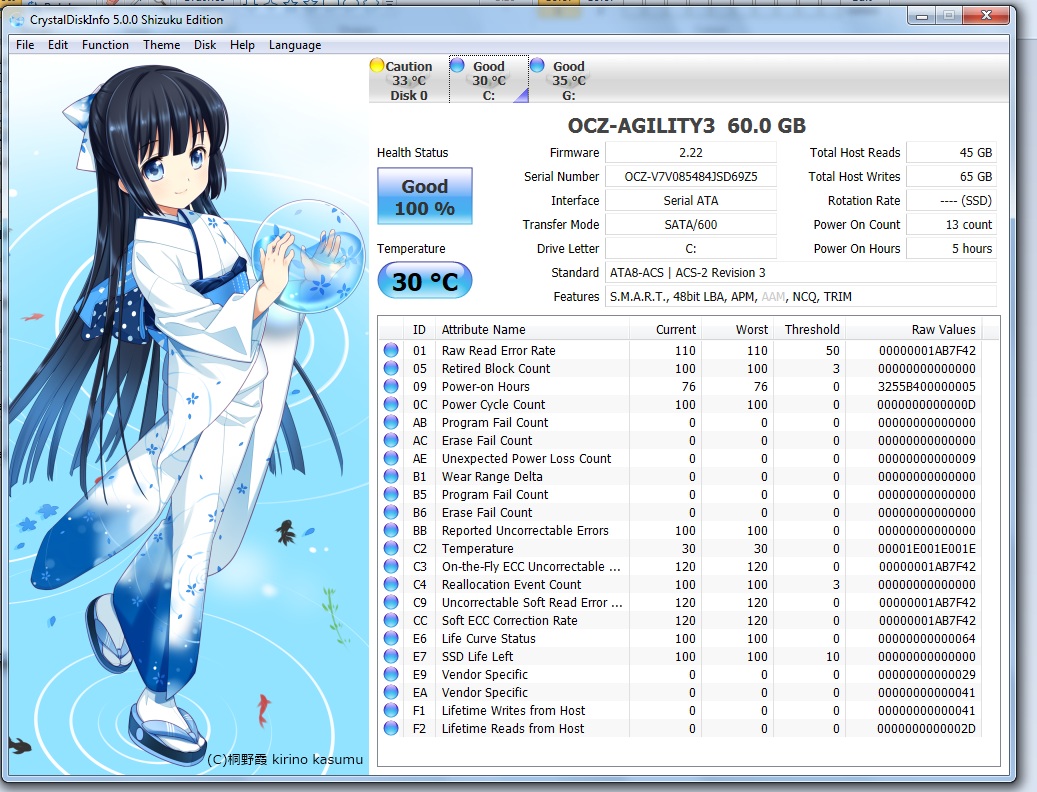Click the Attribute Name column header
The image size is (1037, 792).
click(532, 329)
